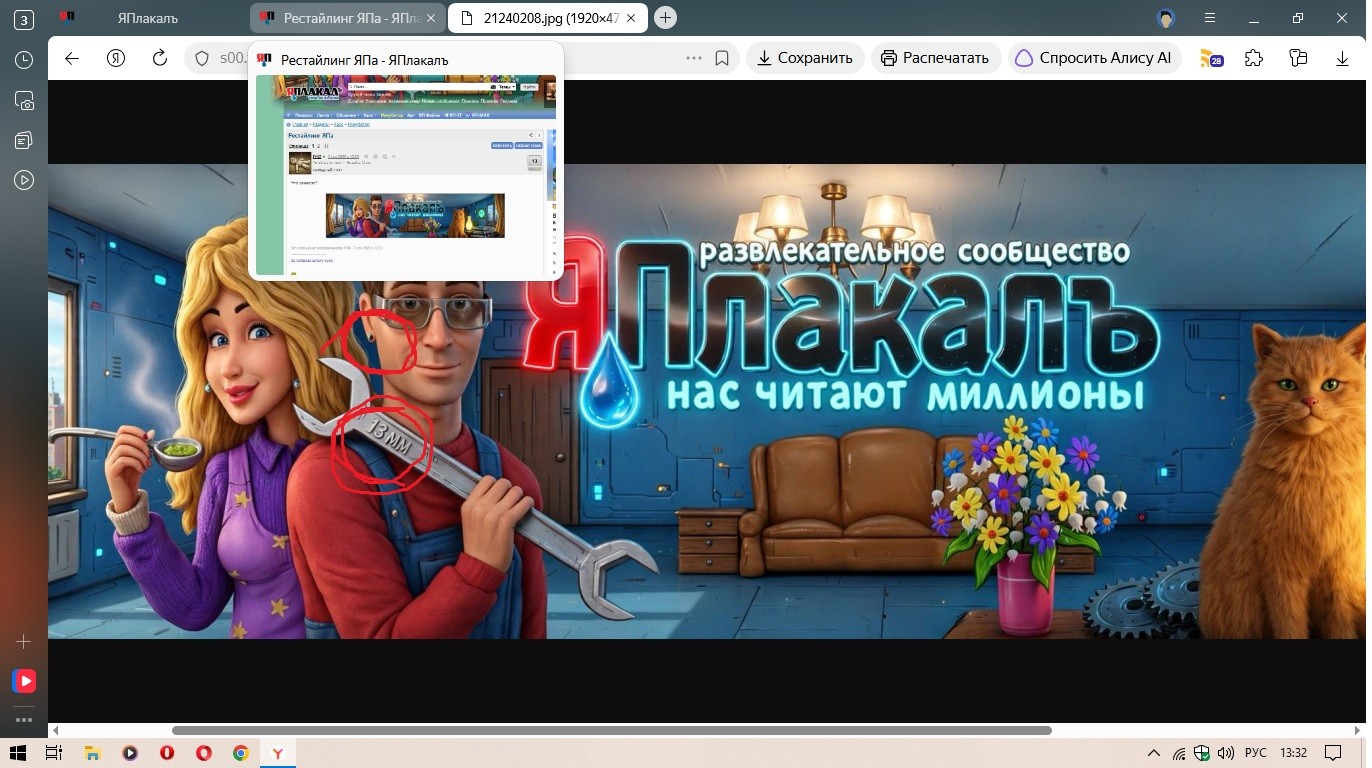Open the RSS feed icon with badge 28
The image size is (1372, 768).
click(1211, 58)
